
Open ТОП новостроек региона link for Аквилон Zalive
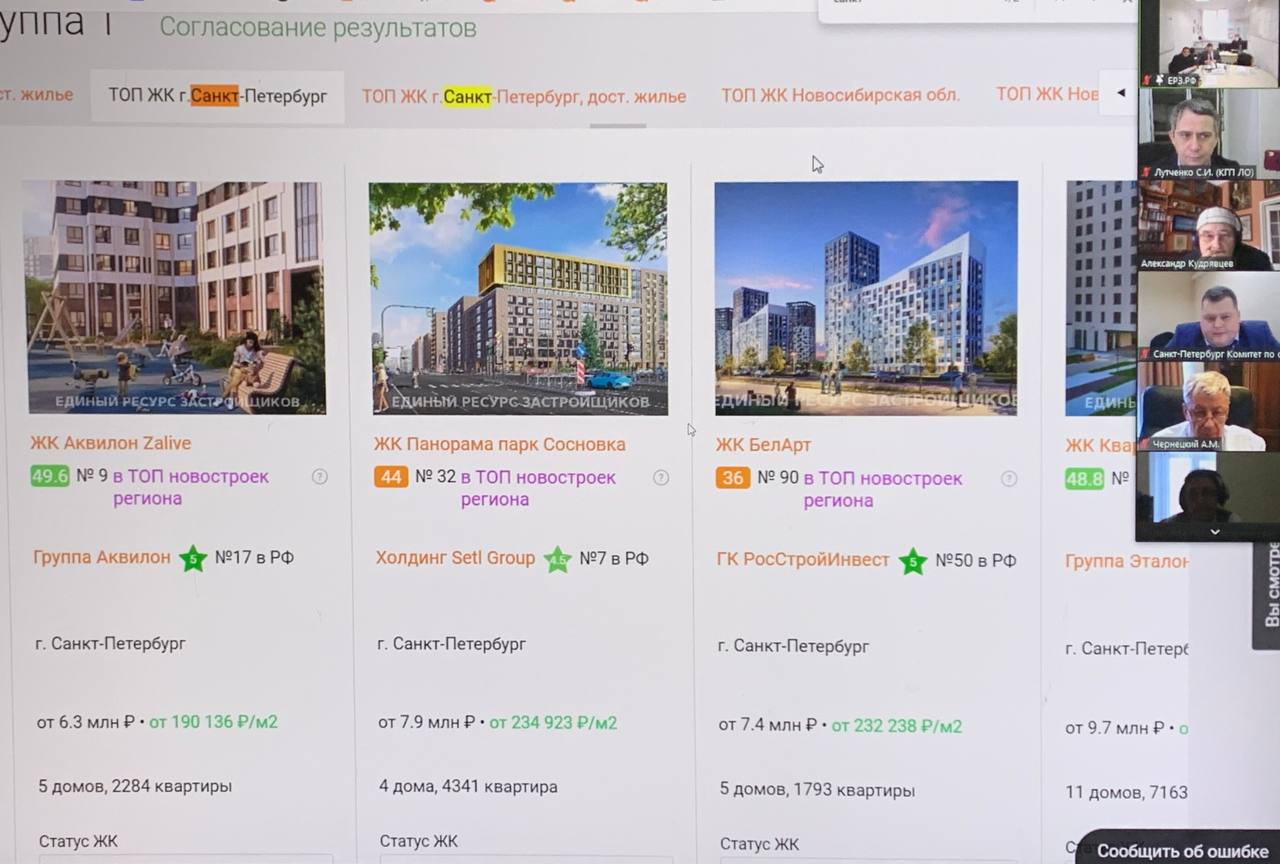click(191, 487)
